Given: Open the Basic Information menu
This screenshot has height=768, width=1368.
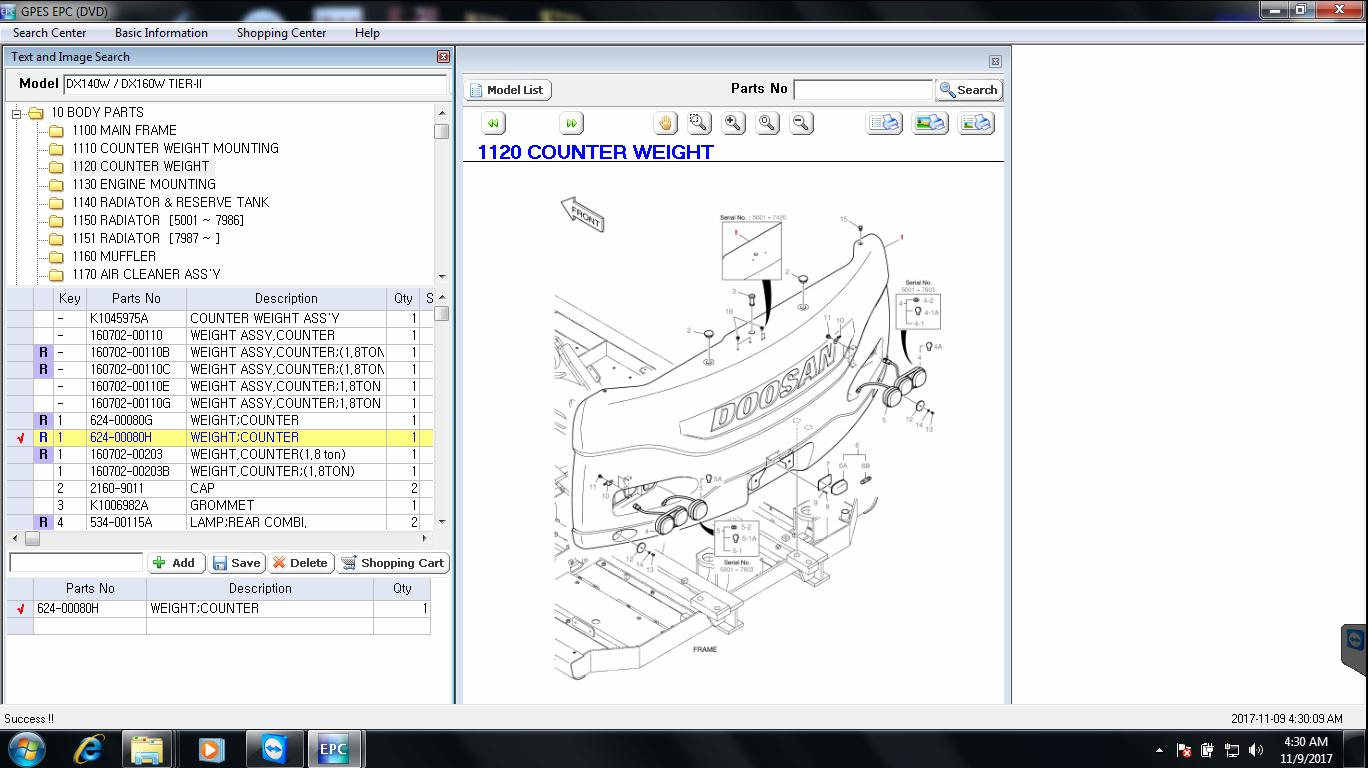Looking at the screenshot, I should tap(161, 33).
